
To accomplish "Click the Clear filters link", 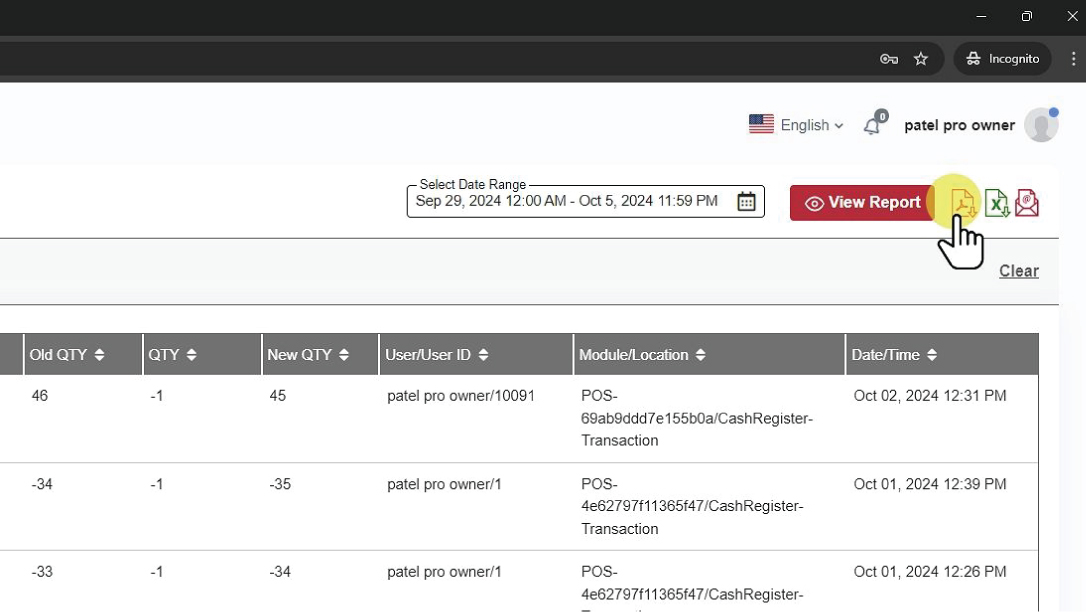I will coord(1018,271).
